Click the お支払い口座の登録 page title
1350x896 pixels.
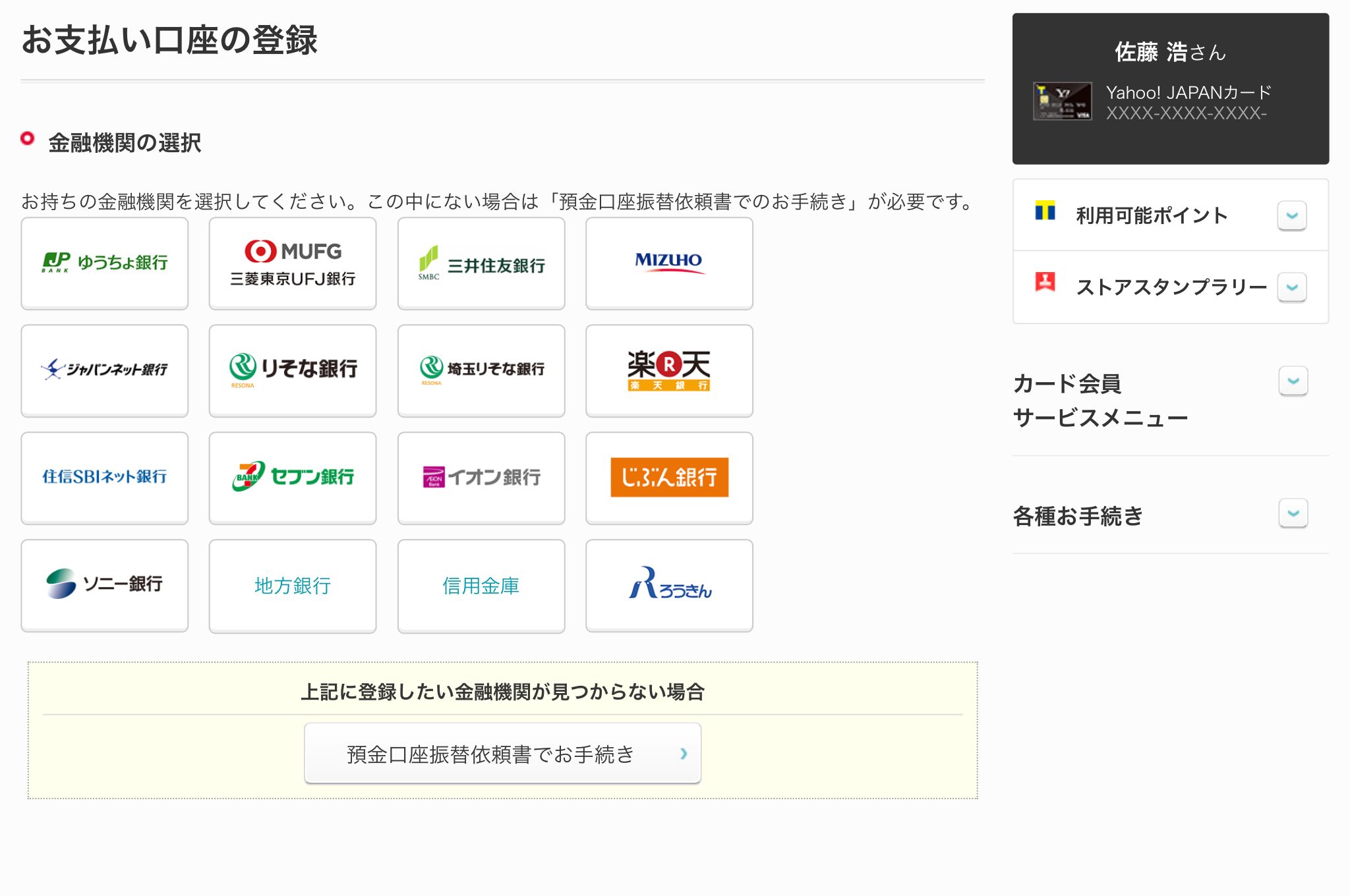169,40
